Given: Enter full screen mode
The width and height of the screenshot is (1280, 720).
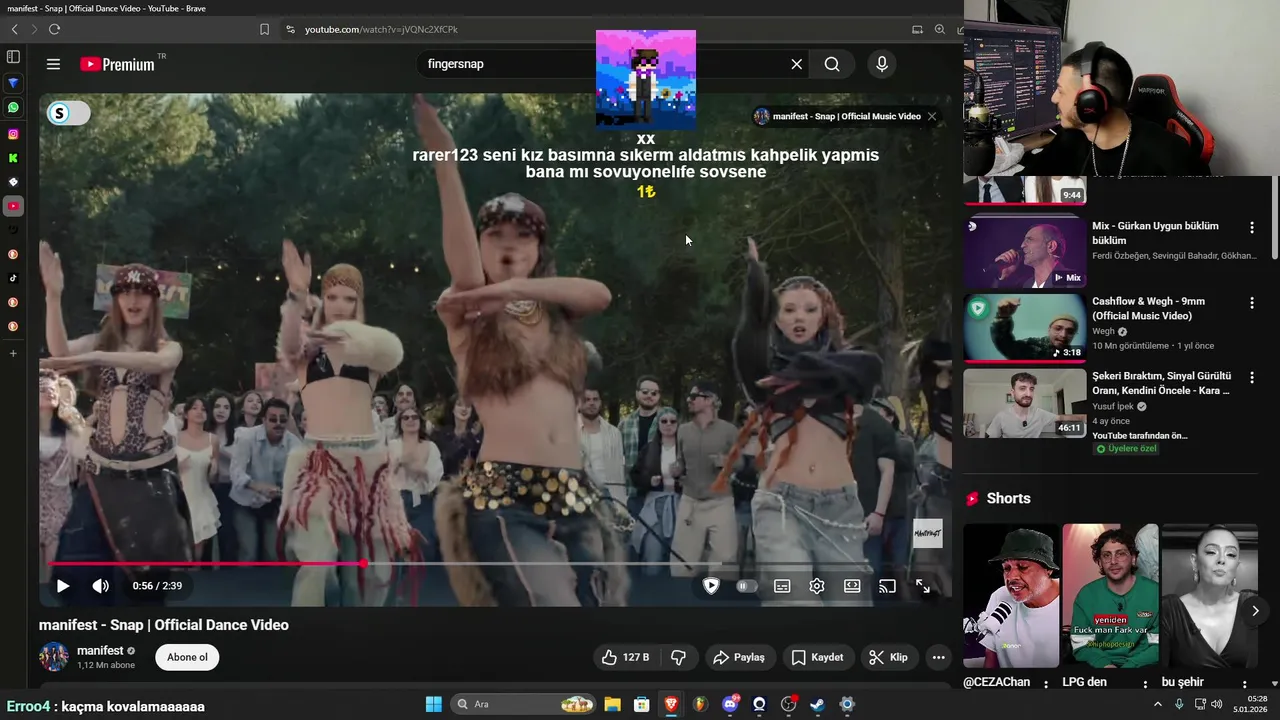Looking at the screenshot, I should [923, 586].
